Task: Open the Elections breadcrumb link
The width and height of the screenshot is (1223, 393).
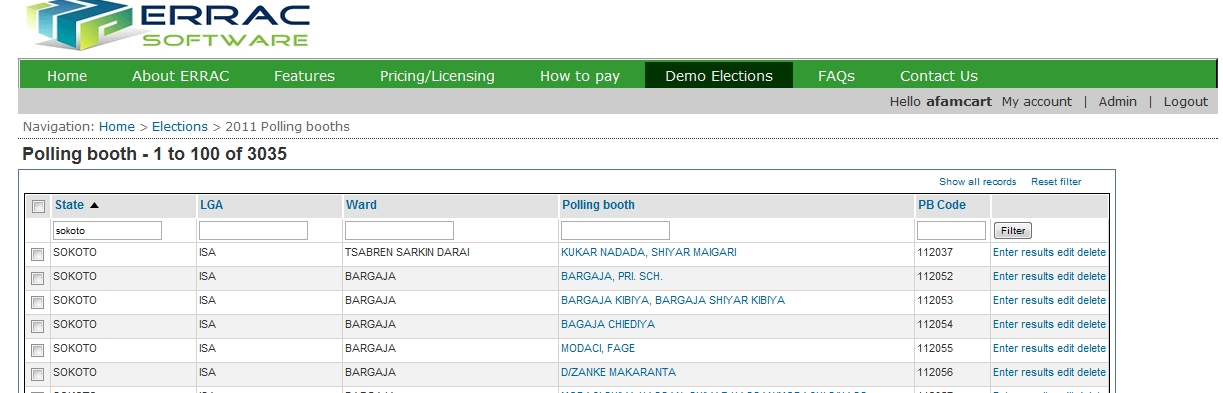Action: click(180, 127)
